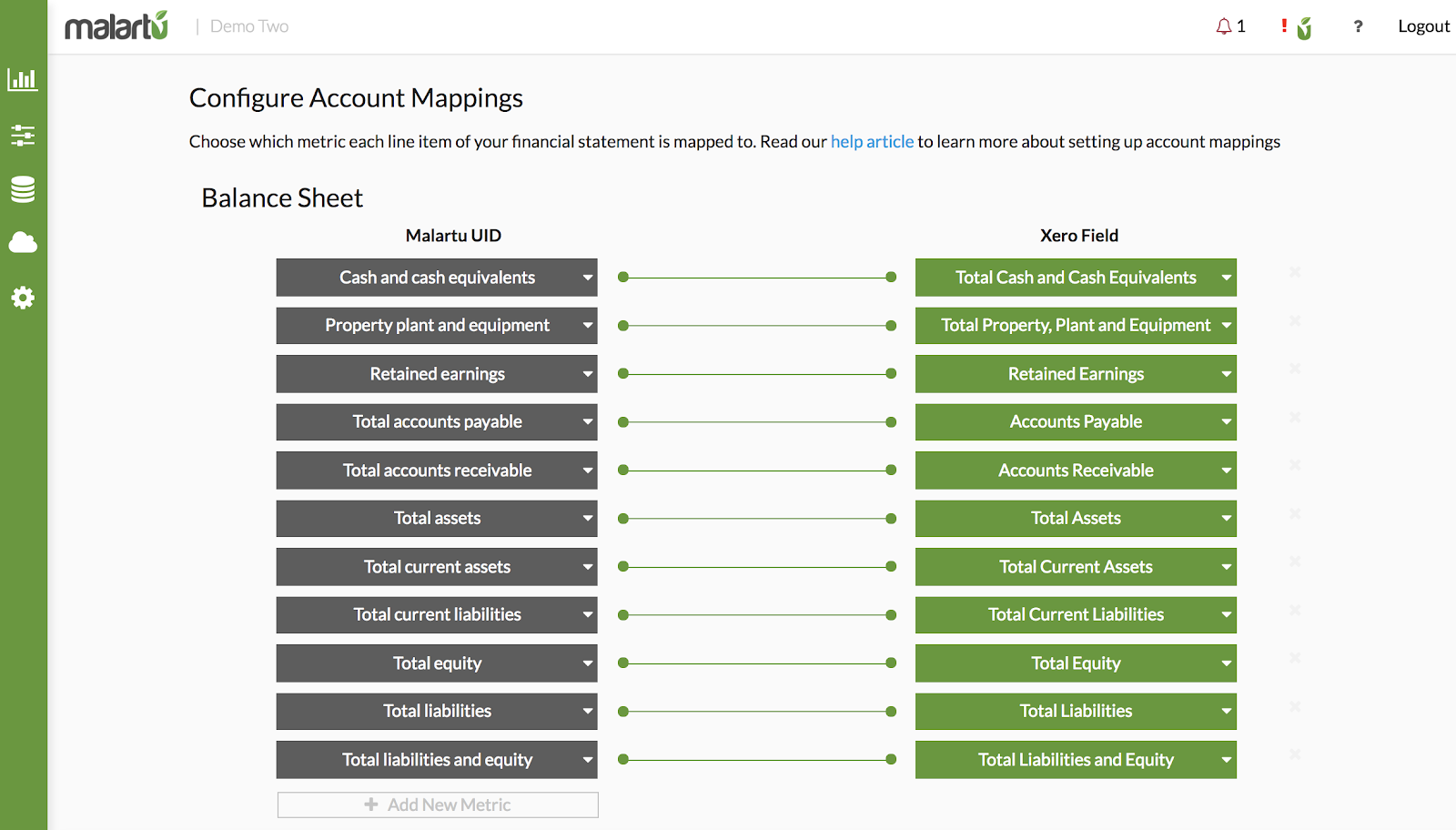Remove the Total current assets mapping row

click(1295, 562)
